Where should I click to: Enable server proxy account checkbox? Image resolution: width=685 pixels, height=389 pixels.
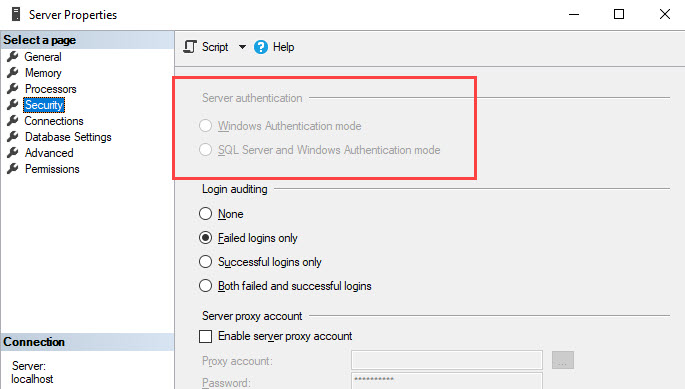205,336
